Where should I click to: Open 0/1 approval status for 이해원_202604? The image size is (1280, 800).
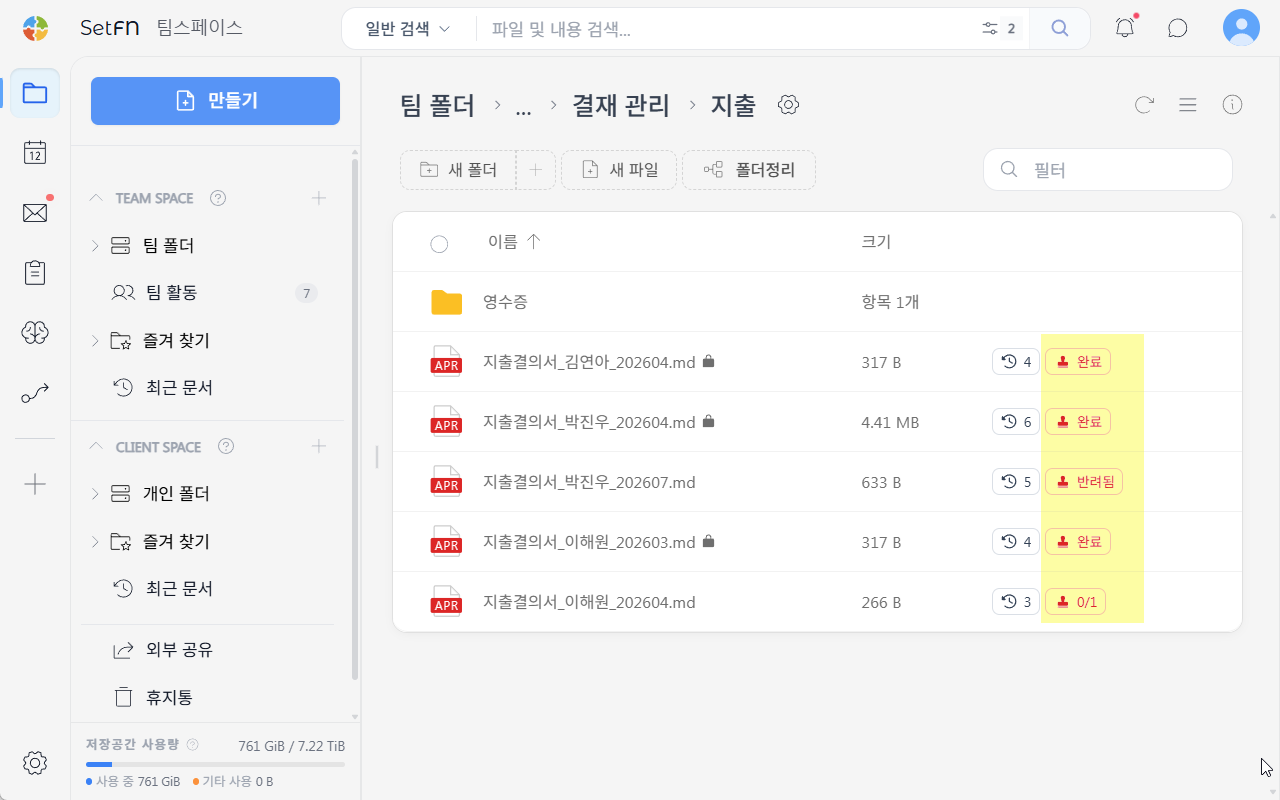pos(1075,602)
